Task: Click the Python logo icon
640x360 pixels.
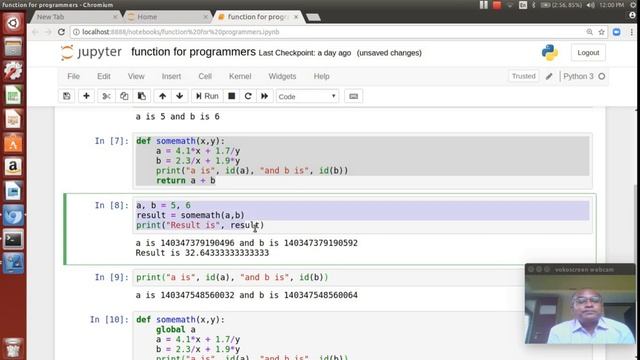Action: (550, 53)
